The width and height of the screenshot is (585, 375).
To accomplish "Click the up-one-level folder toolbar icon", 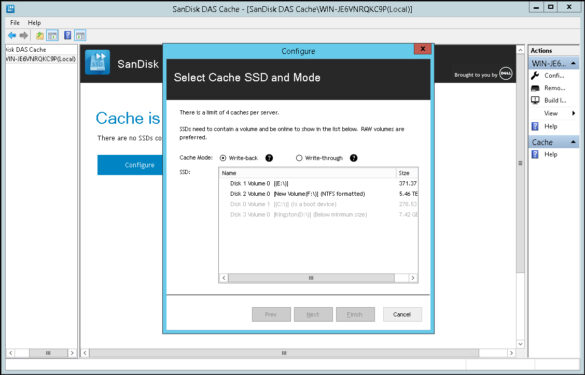I will pos(40,36).
